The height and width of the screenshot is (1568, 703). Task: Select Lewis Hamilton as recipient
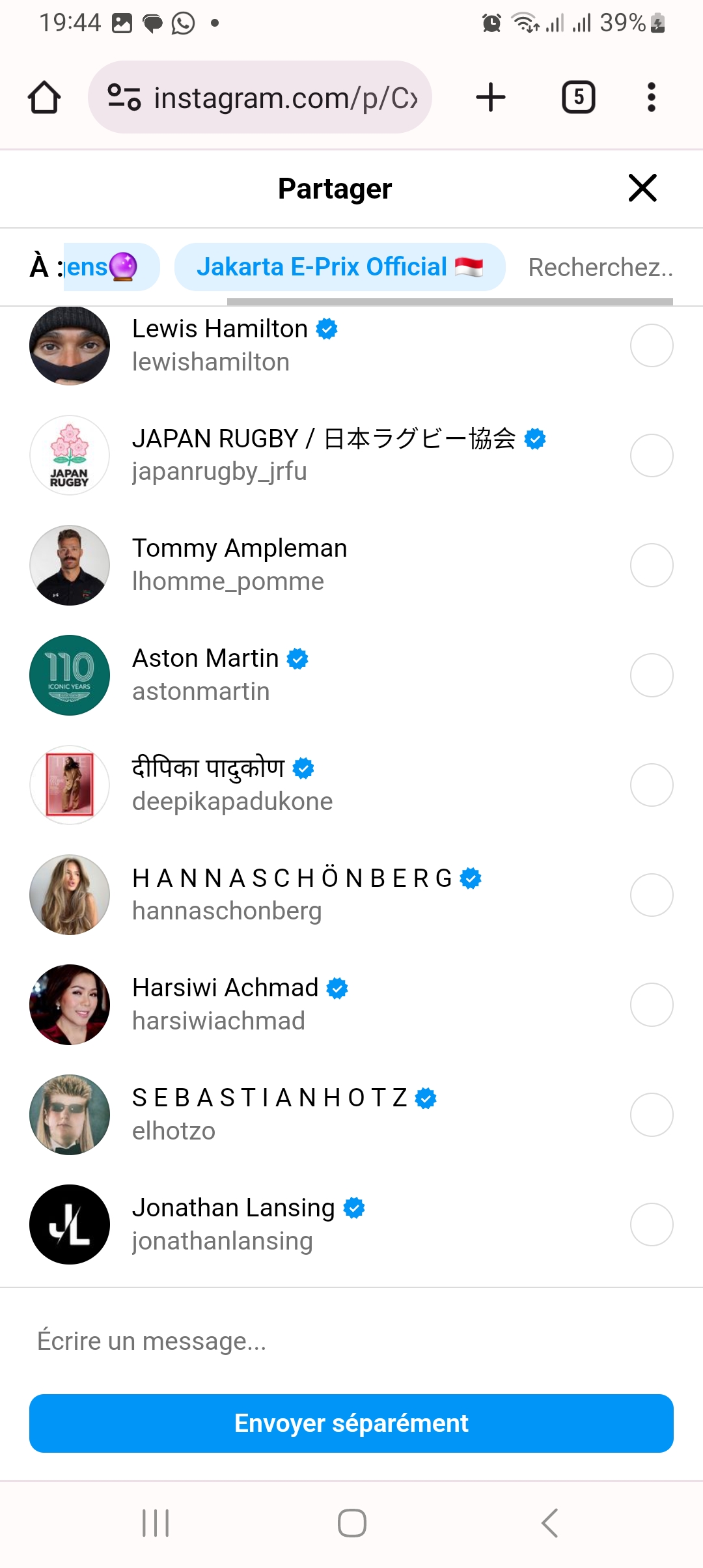coord(652,345)
